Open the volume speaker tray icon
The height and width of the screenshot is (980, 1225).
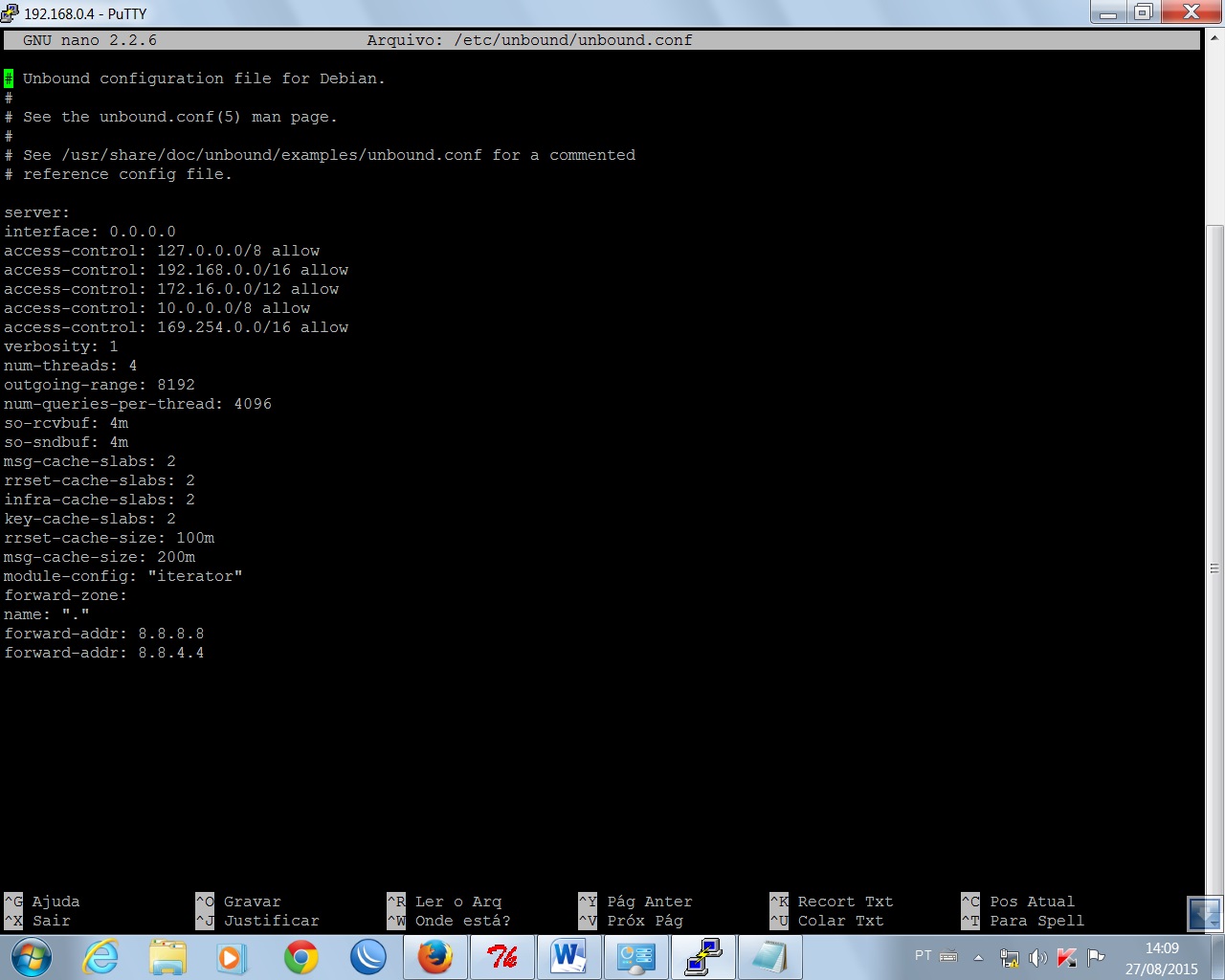click(x=1037, y=957)
